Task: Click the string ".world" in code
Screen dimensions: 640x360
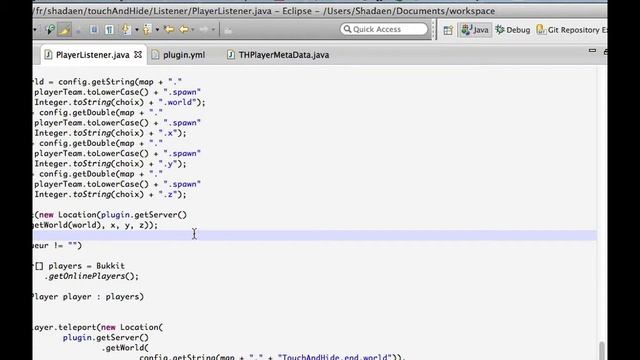Action: point(179,102)
